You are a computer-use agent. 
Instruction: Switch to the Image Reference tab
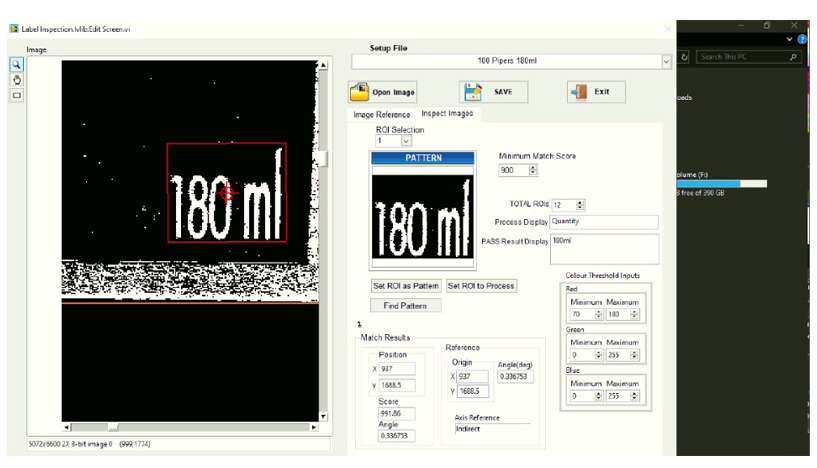point(381,115)
